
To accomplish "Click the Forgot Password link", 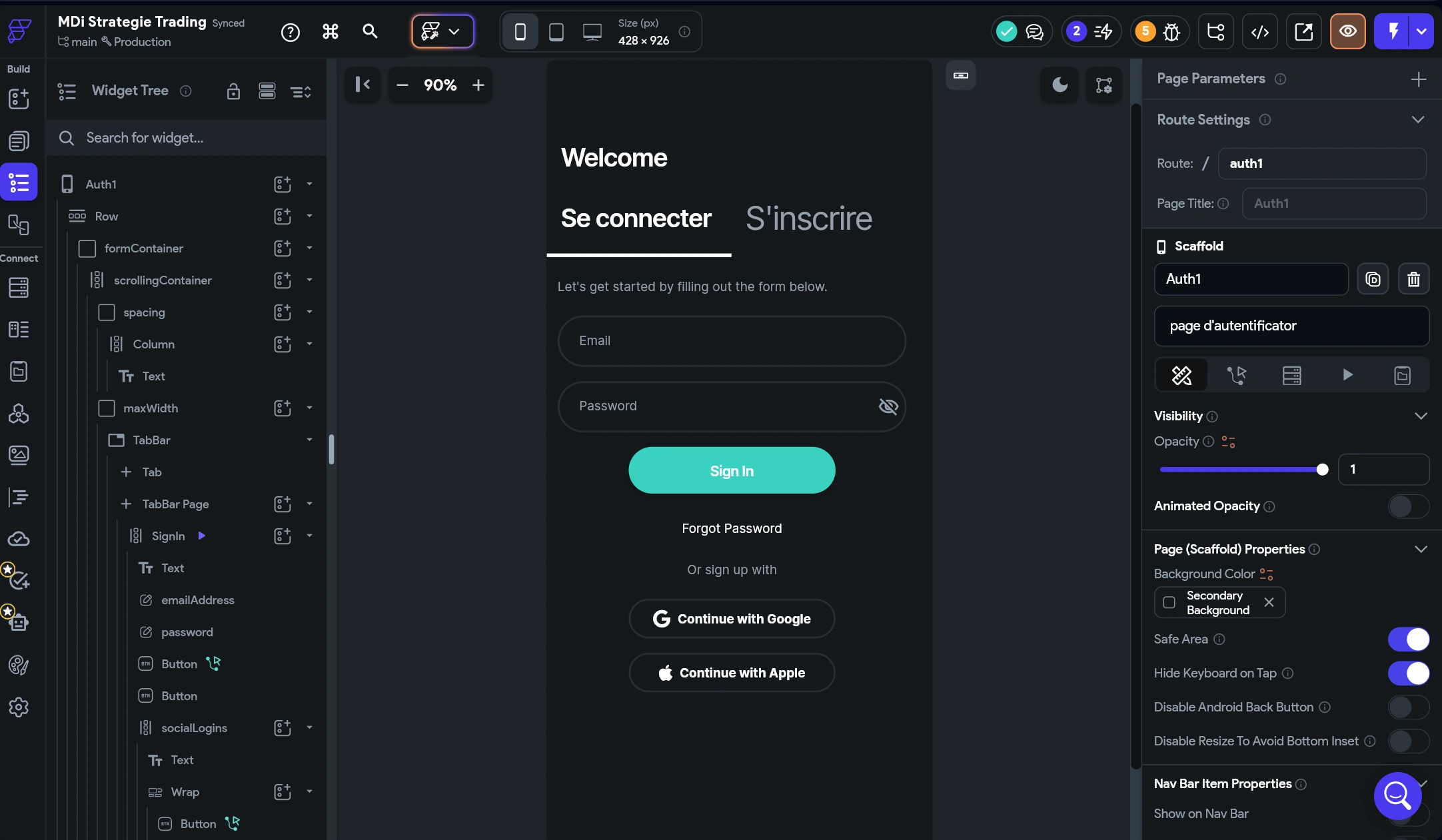I will click(x=732, y=529).
